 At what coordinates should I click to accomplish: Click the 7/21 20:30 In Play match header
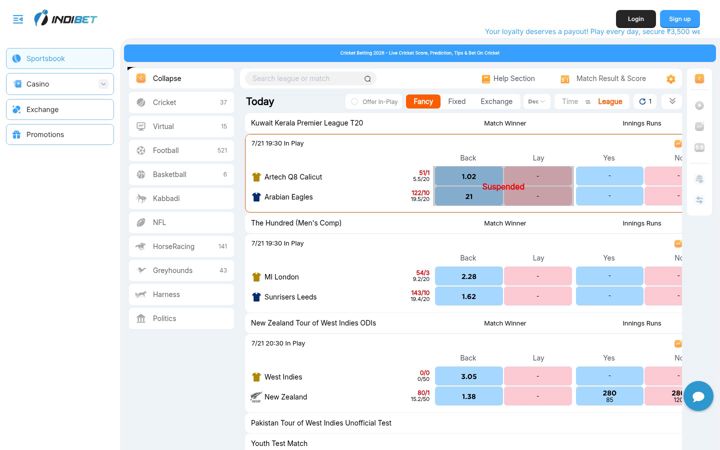point(278,343)
